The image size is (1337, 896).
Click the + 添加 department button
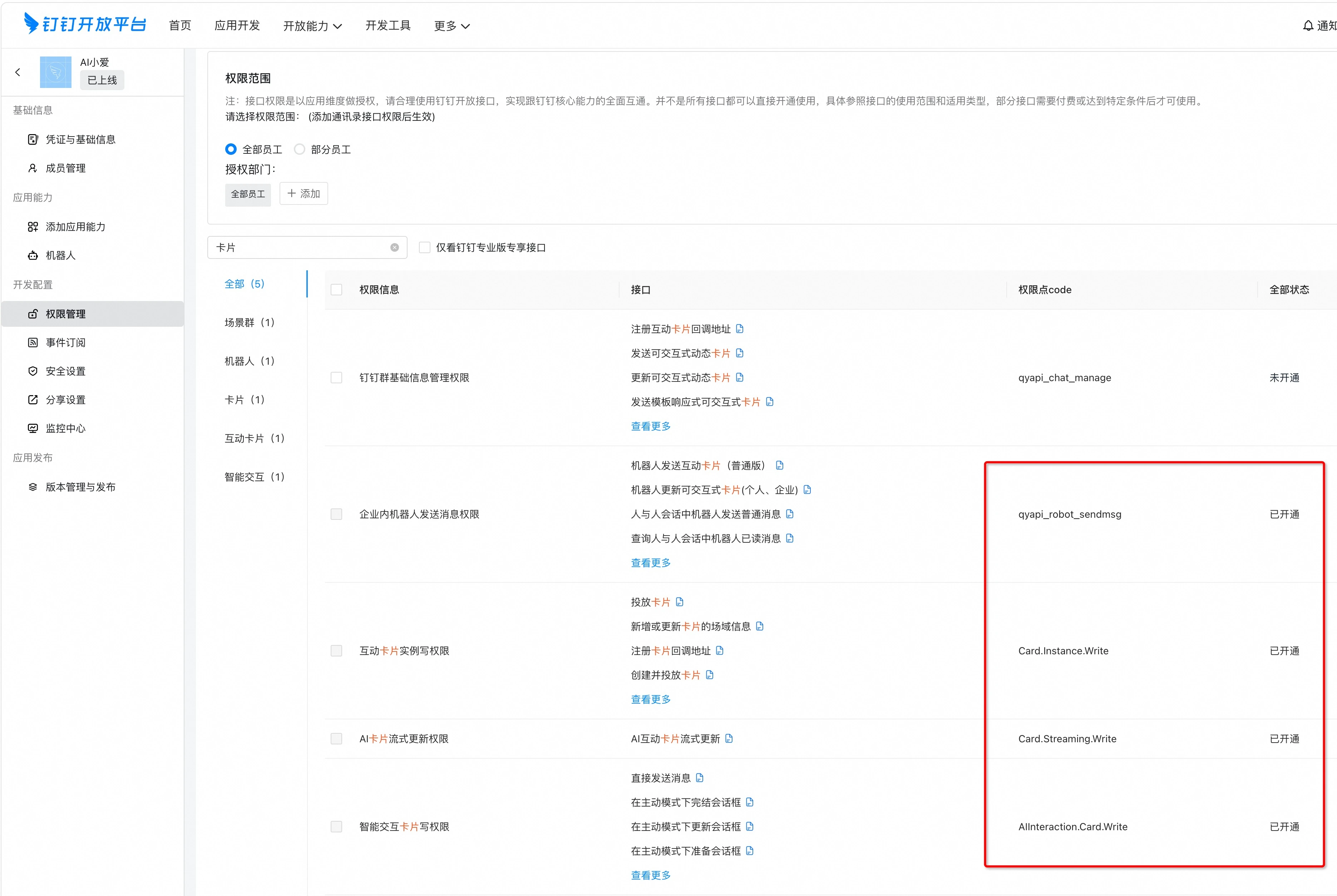click(304, 194)
